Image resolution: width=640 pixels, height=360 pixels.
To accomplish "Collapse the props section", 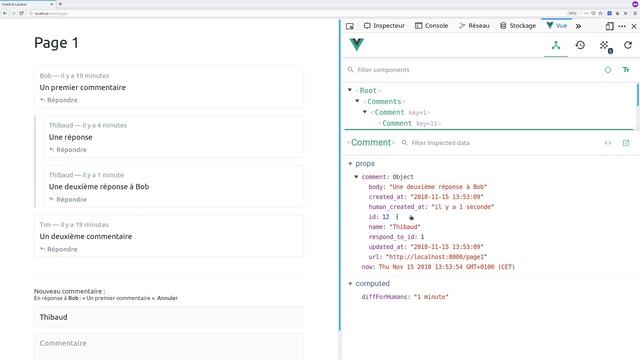I will (350, 163).
